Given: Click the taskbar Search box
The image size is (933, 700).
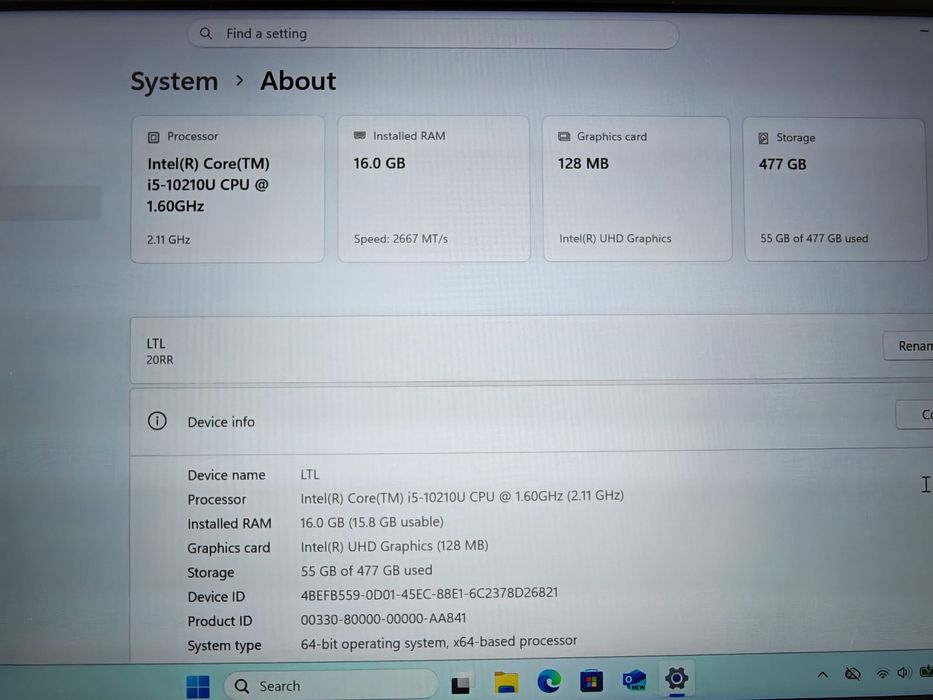Looking at the screenshot, I should (x=330, y=686).
